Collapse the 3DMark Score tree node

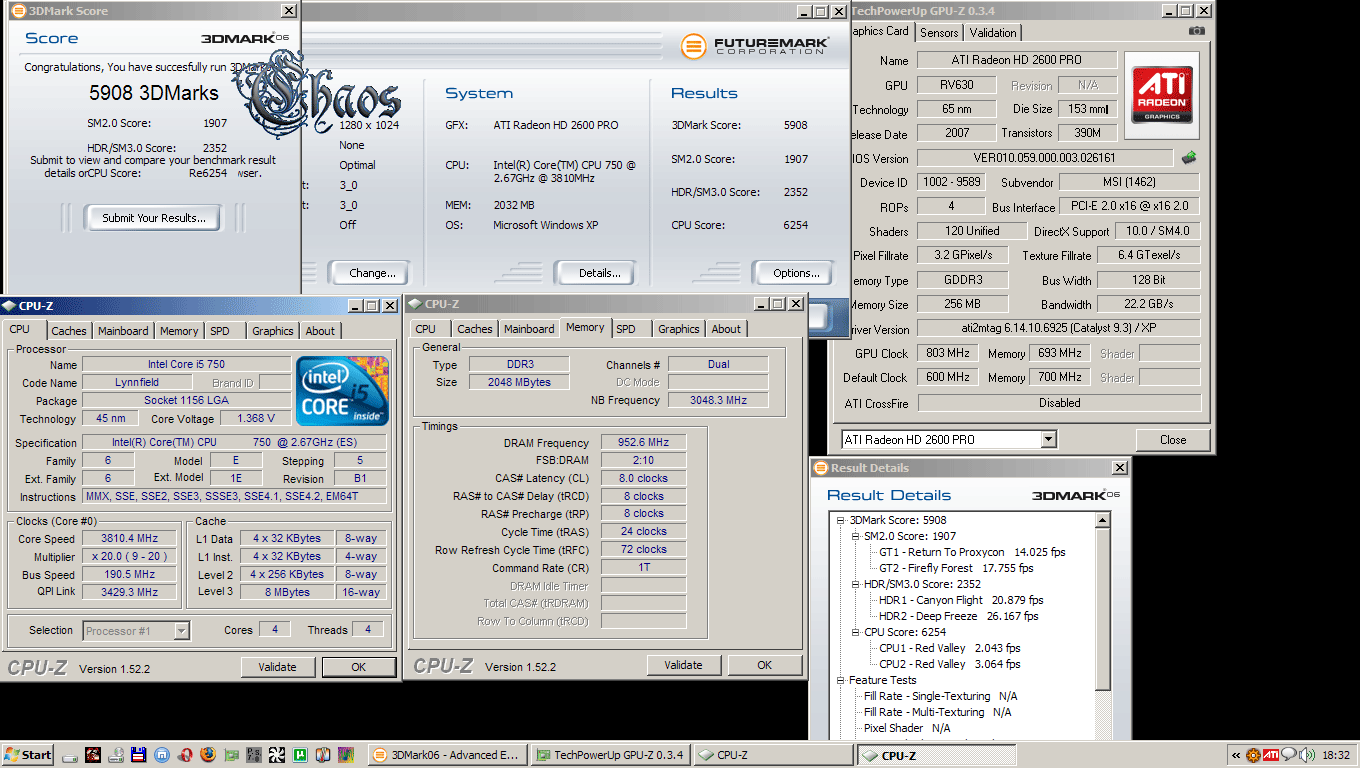coord(840,520)
